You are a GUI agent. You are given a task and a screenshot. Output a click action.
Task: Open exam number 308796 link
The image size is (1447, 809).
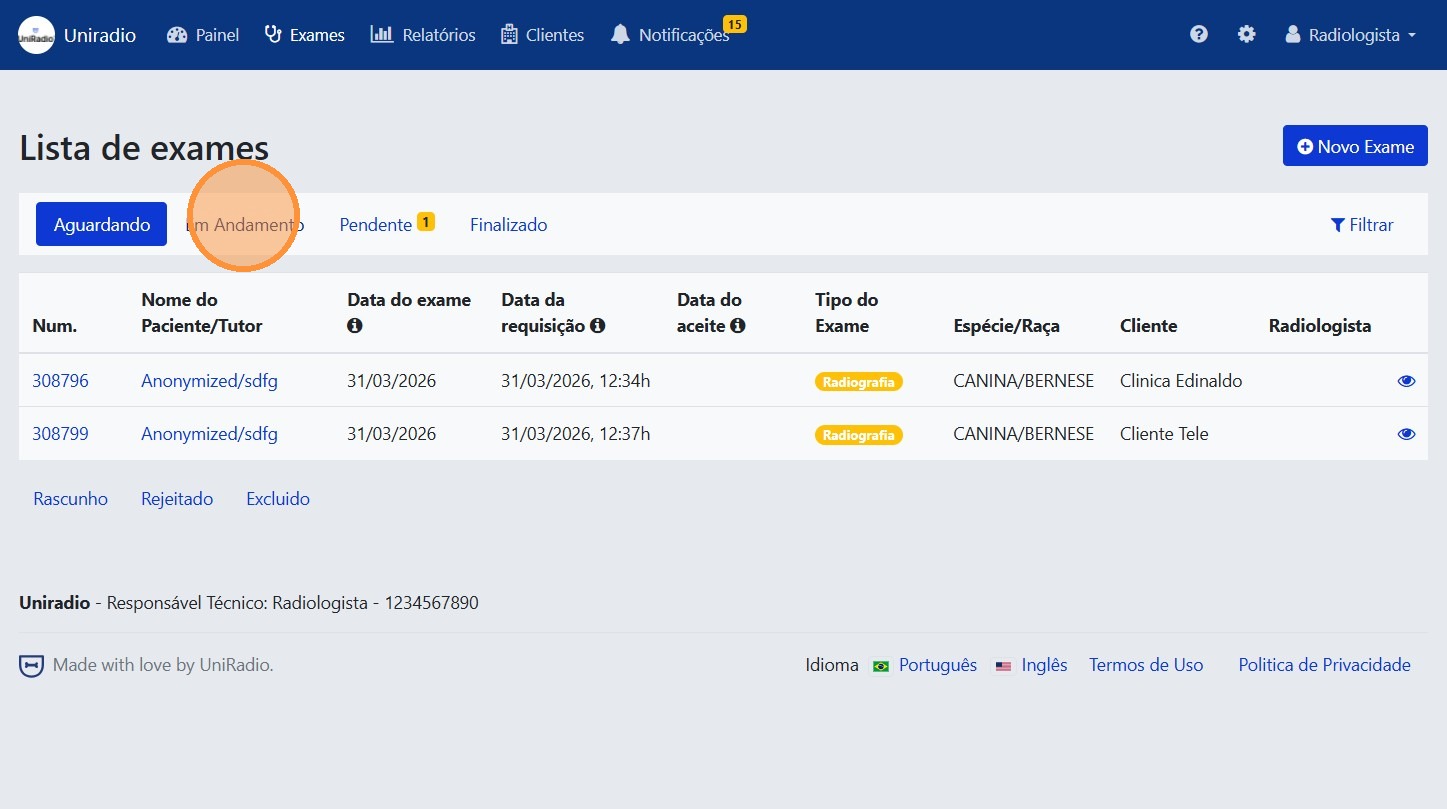coord(60,381)
